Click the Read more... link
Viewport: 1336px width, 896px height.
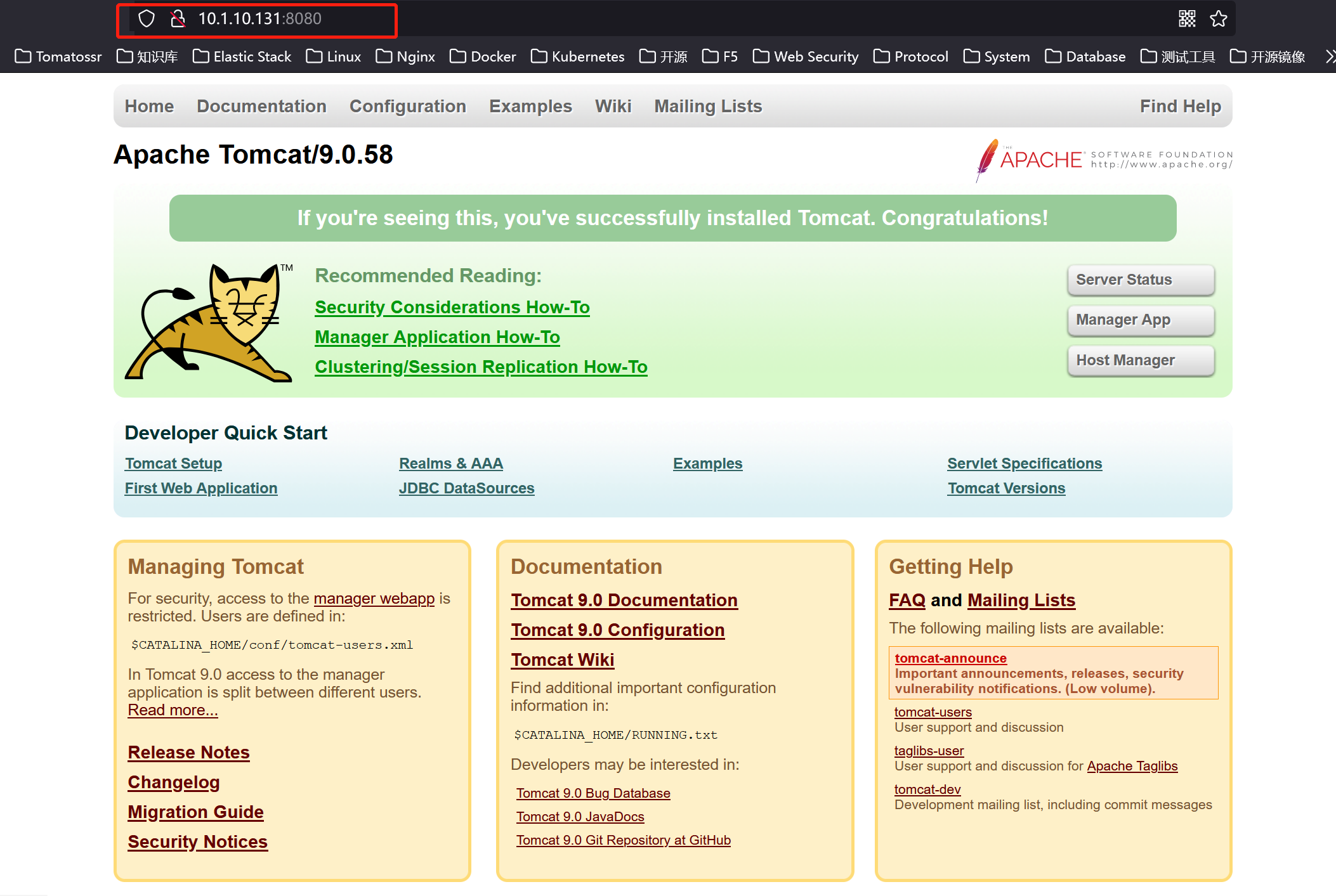point(173,710)
